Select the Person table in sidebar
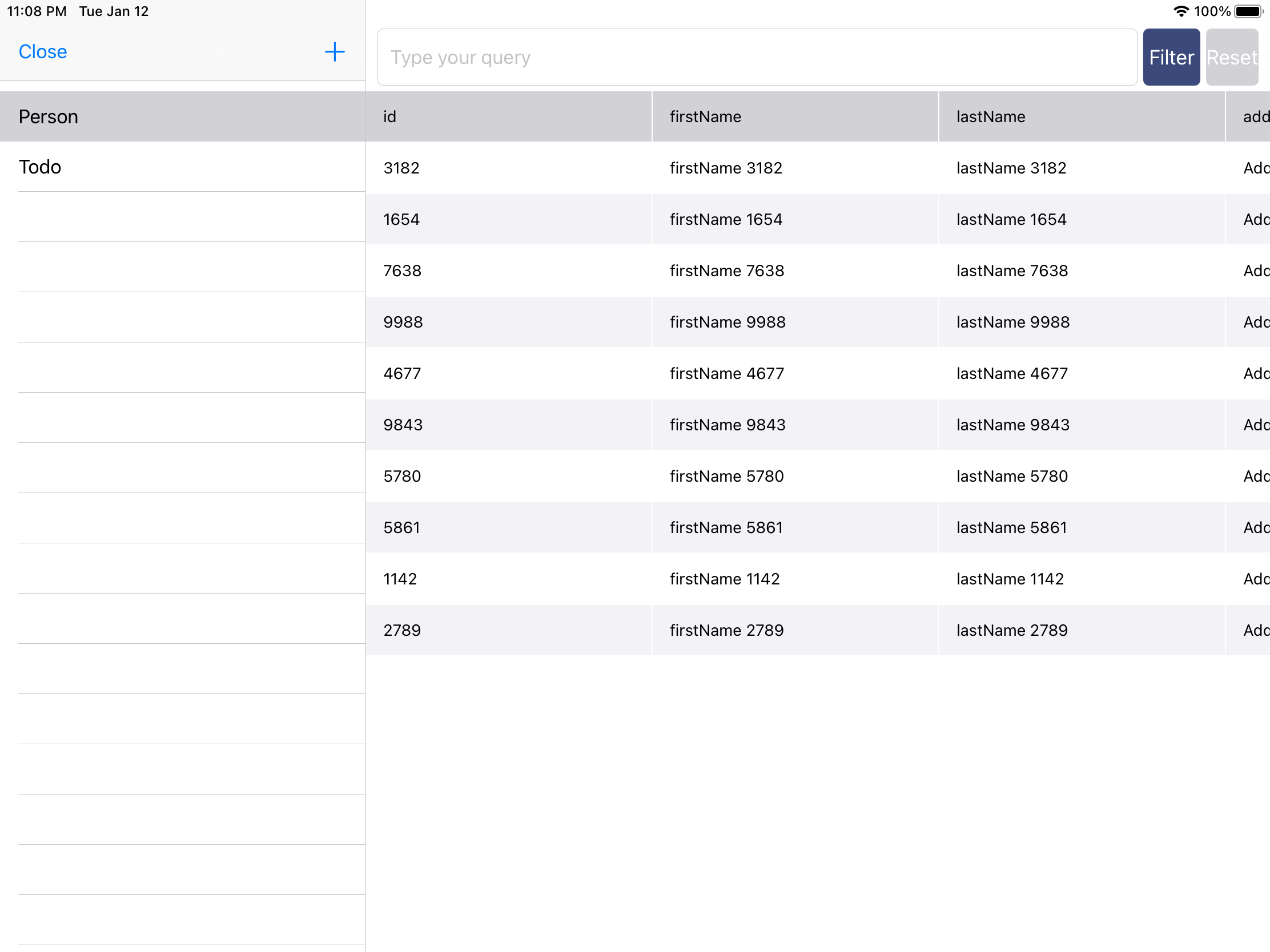Screen dimensions: 1270x952 click(48, 116)
